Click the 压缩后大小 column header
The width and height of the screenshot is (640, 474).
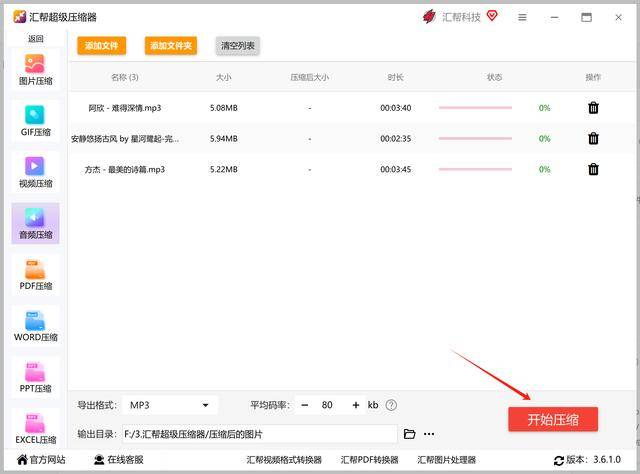[310, 77]
